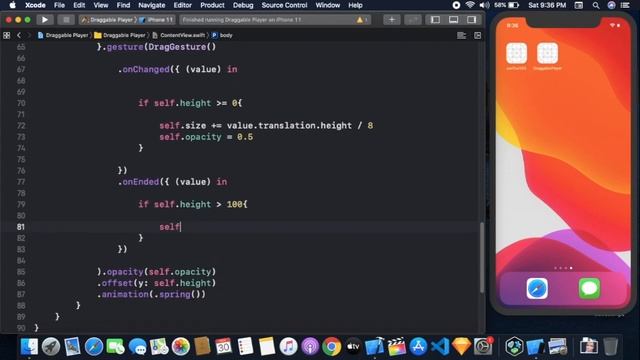
Task: Choose the iPhone 11 run destination
Action: coord(156,20)
